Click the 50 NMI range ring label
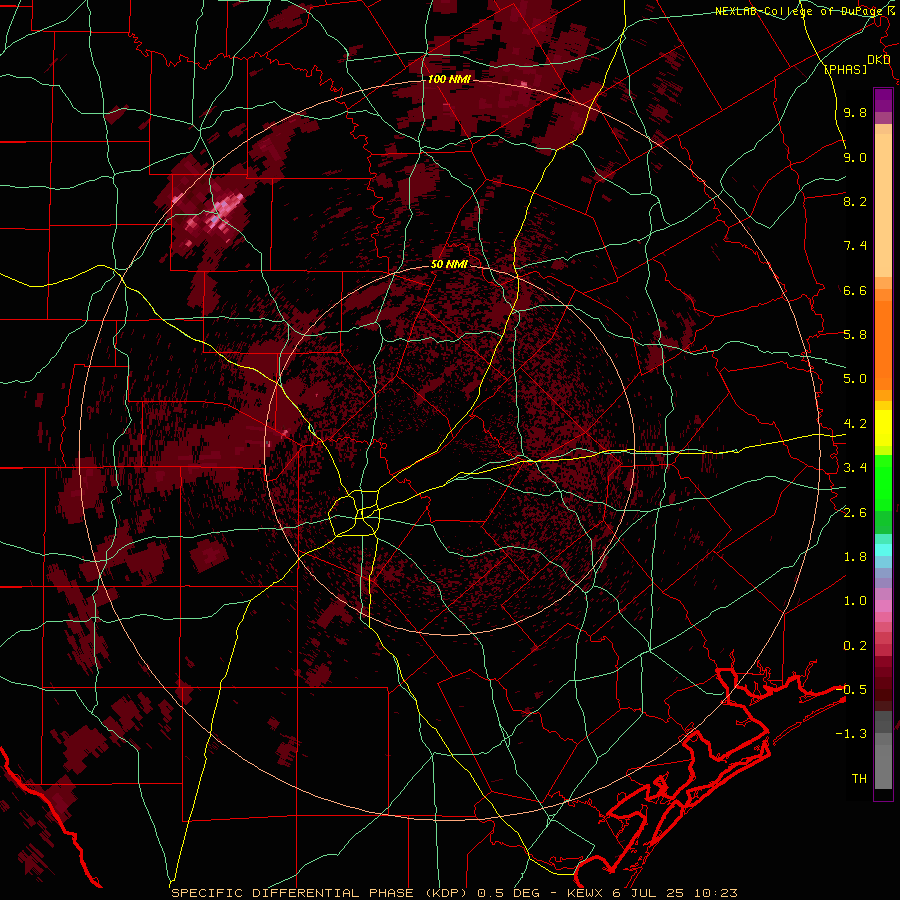The image size is (900, 900). pyautogui.click(x=449, y=264)
